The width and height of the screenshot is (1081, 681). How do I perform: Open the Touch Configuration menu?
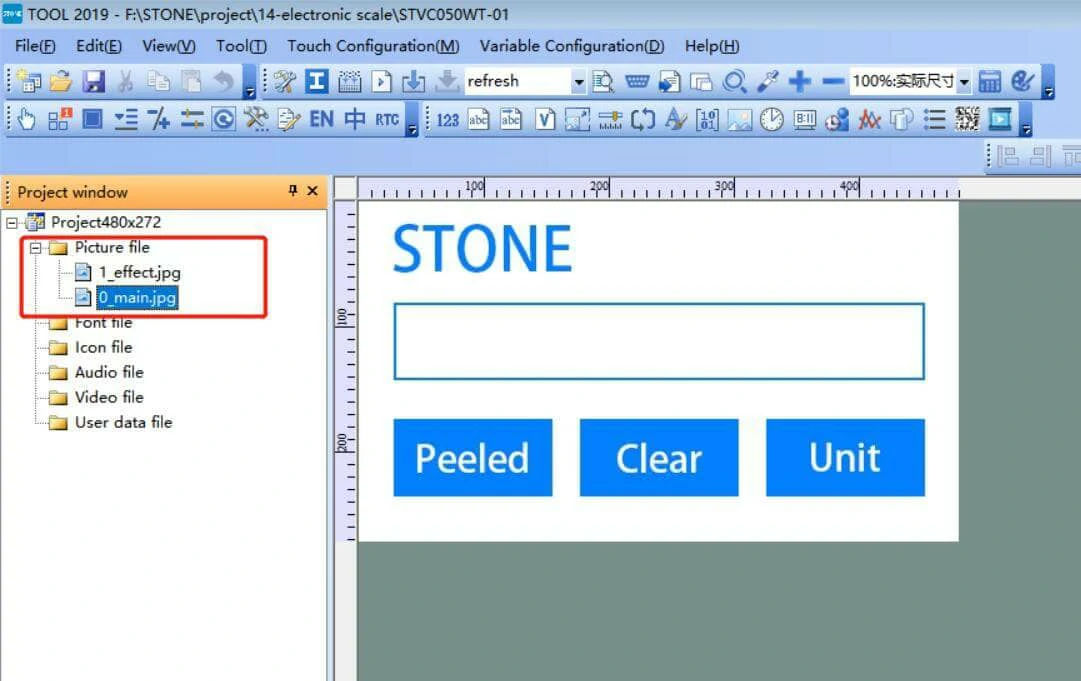pyautogui.click(x=373, y=46)
